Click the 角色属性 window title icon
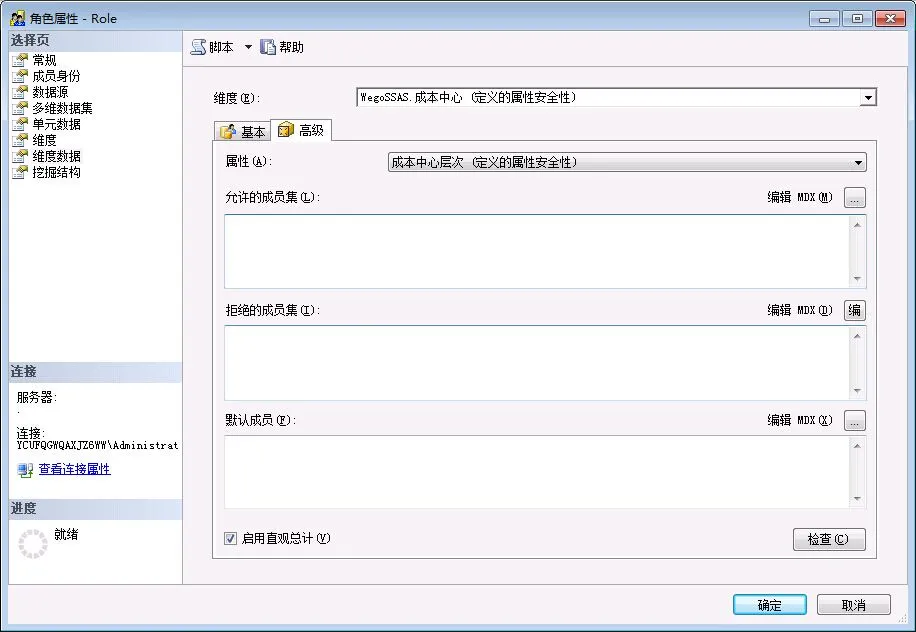 coord(18,19)
